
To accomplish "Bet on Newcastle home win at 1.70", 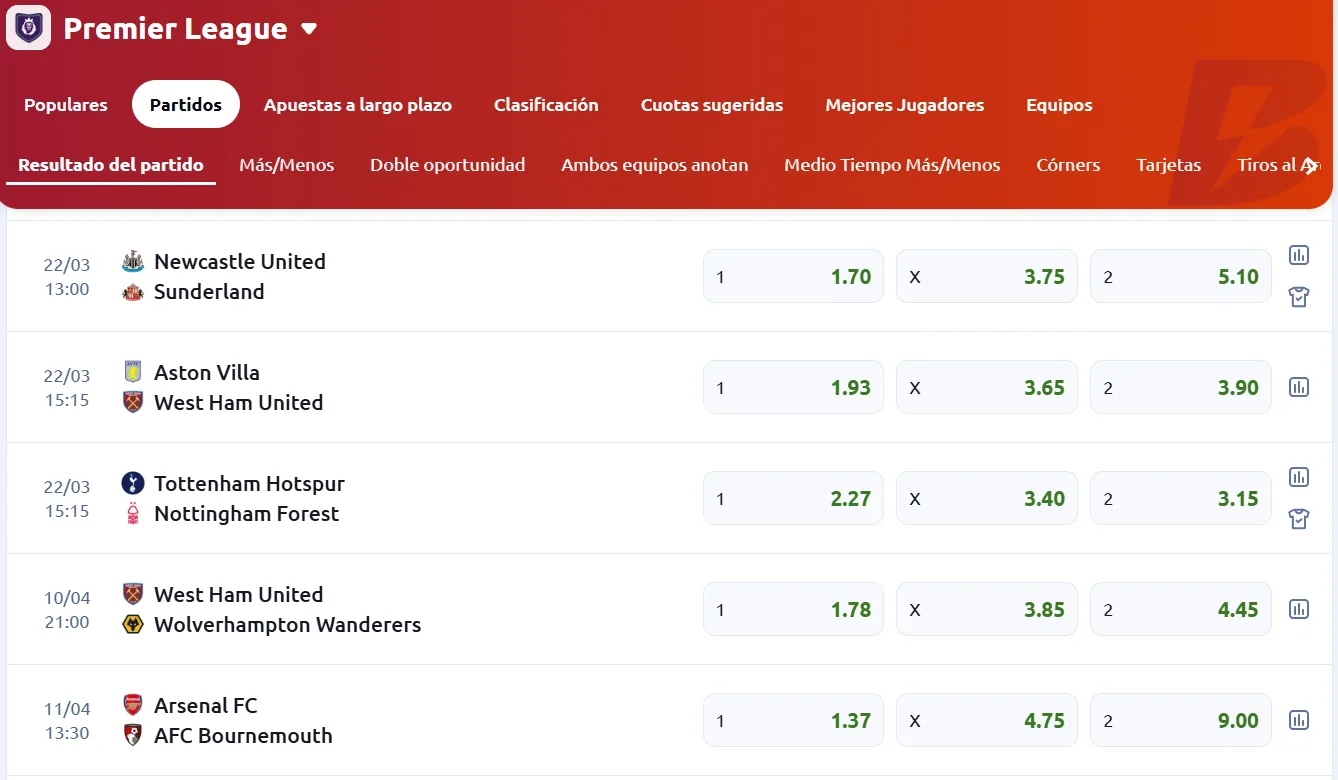I will click(x=793, y=277).
